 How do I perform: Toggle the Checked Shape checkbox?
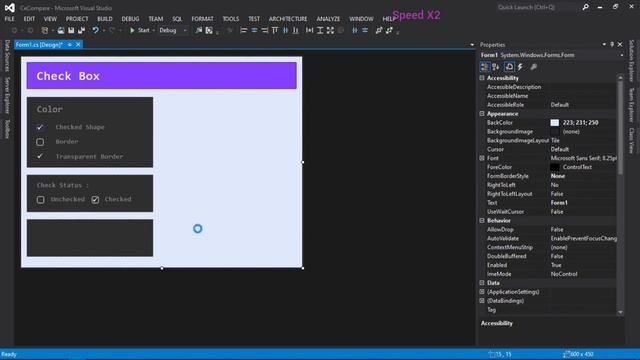[40, 127]
